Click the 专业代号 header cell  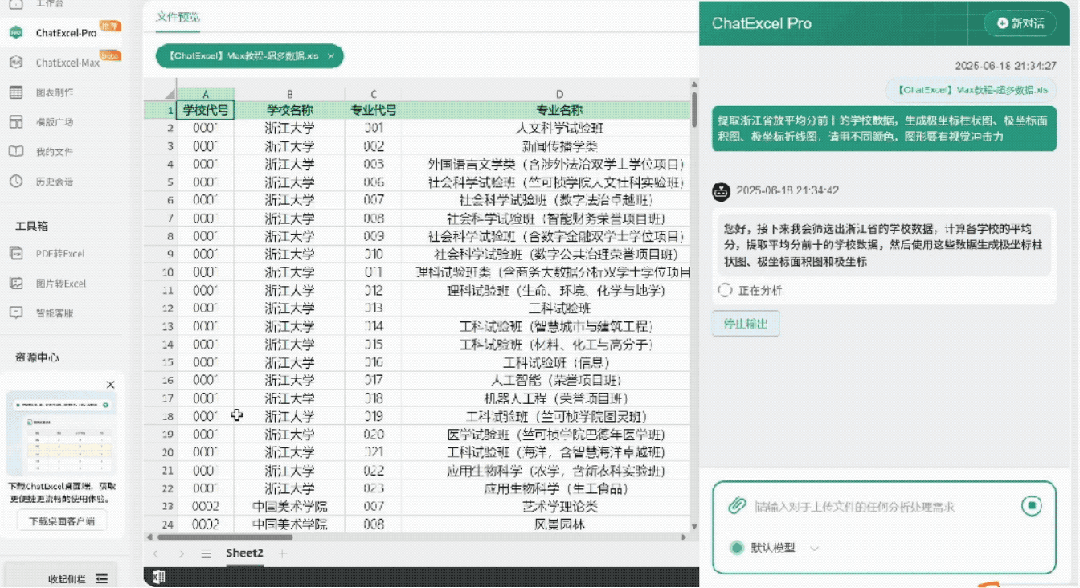click(x=373, y=110)
